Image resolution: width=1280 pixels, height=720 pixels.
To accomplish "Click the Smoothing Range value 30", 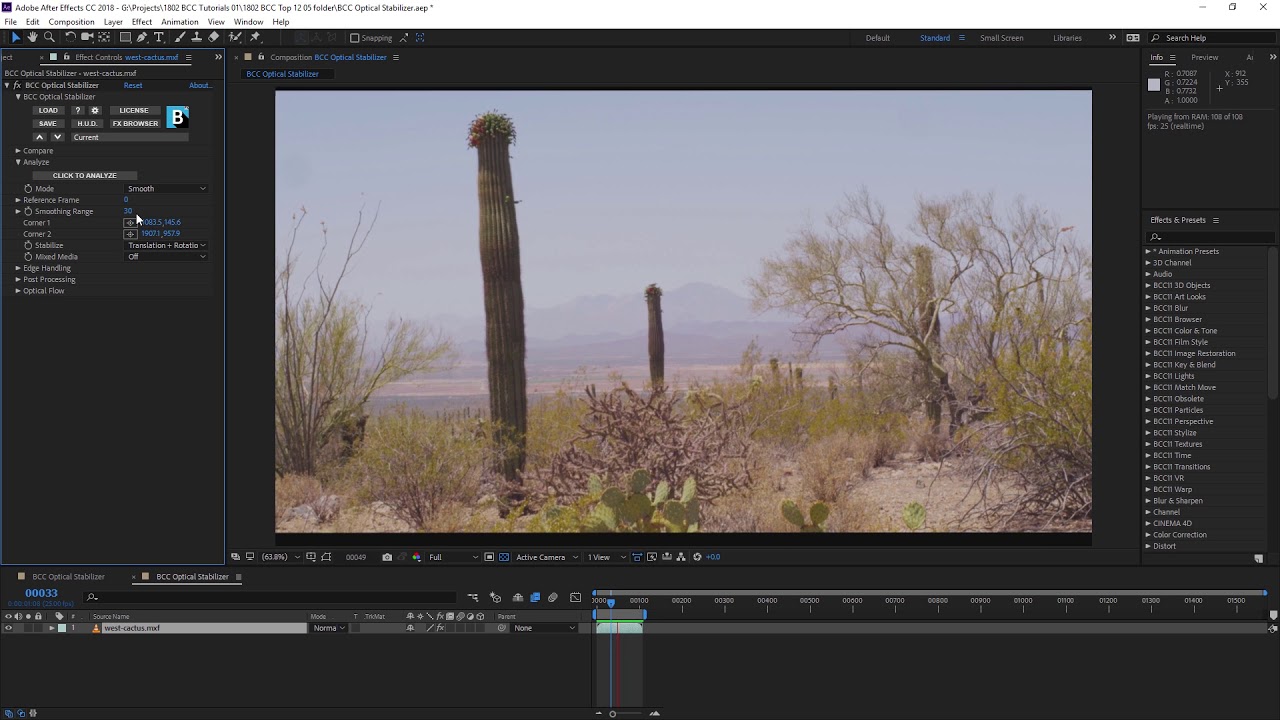I will (x=128, y=211).
